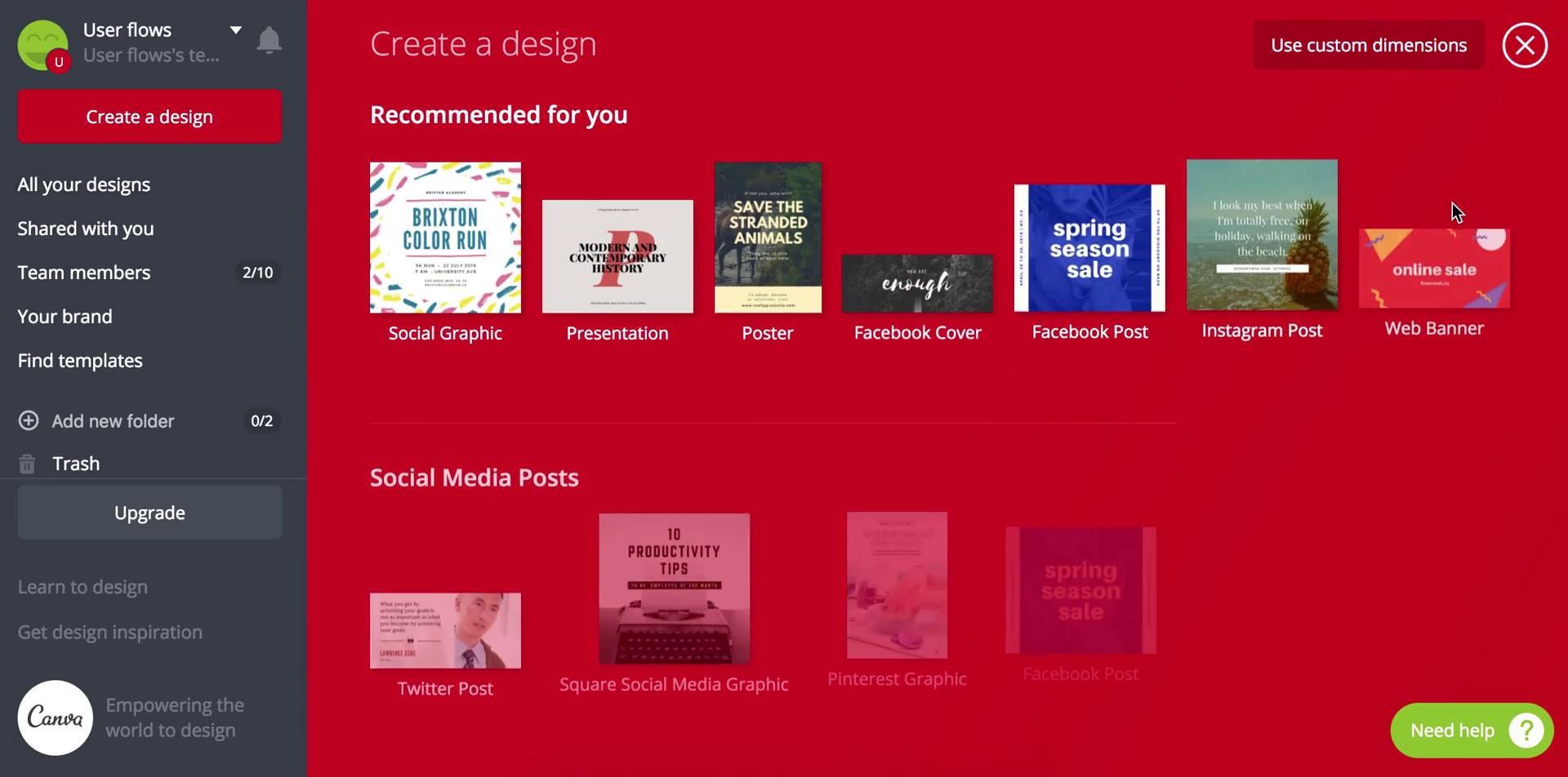The height and width of the screenshot is (777, 1568).
Task: Click the Add new folder label
Action: click(113, 421)
